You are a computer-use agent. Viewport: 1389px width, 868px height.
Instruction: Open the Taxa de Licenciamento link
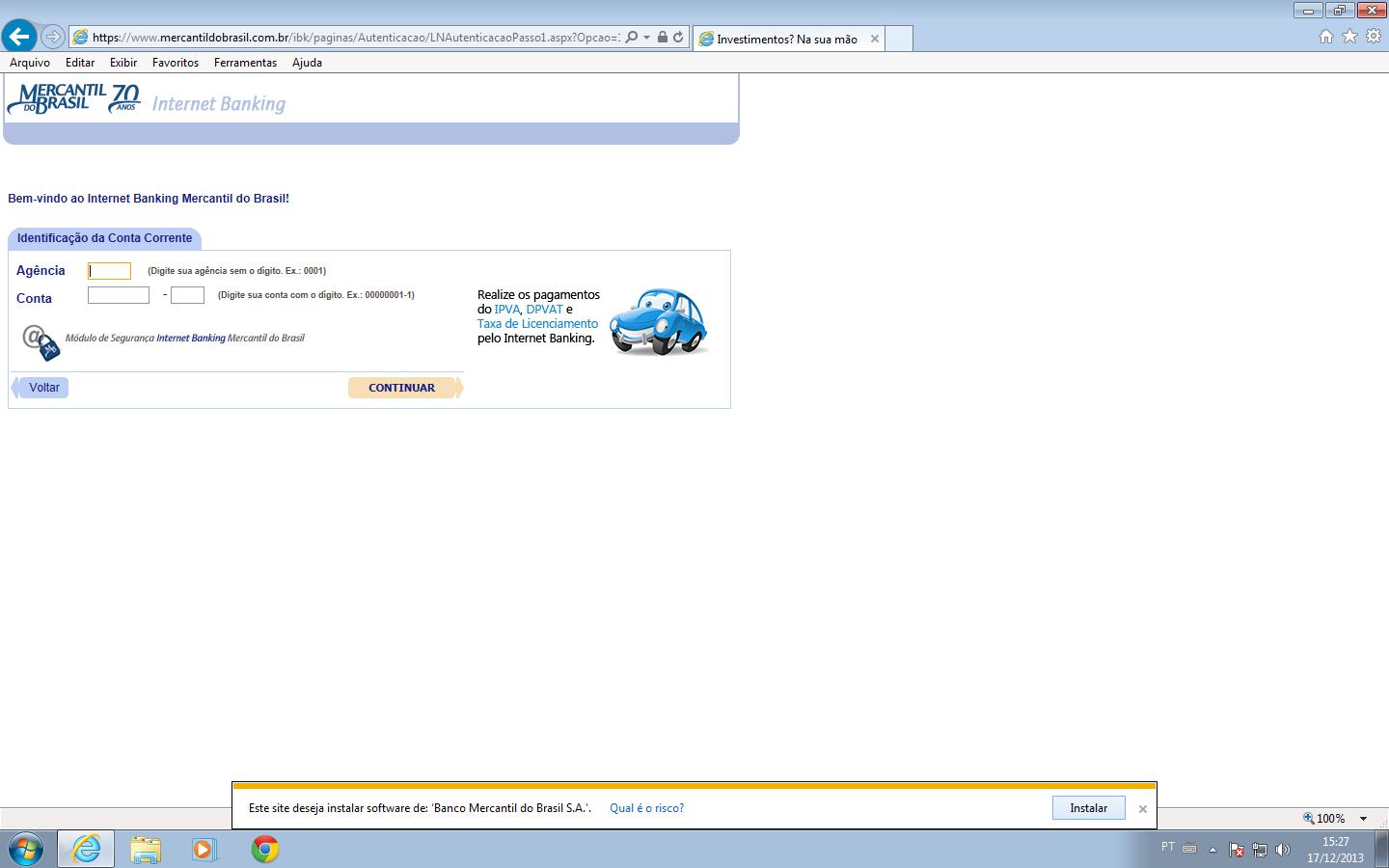[x=537, y=324]
